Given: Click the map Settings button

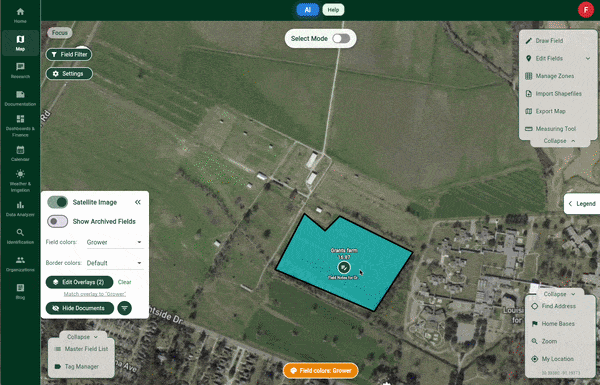Looking at the screenshot, I should coord(69,73).
